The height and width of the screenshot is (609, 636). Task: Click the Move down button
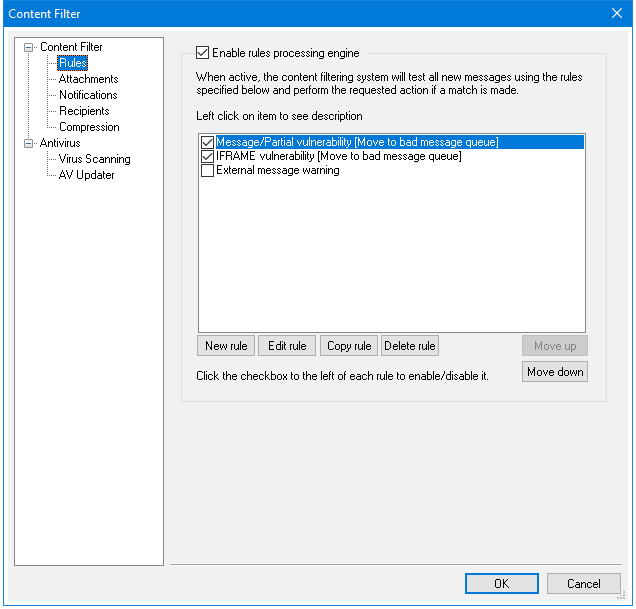point(555,372)
